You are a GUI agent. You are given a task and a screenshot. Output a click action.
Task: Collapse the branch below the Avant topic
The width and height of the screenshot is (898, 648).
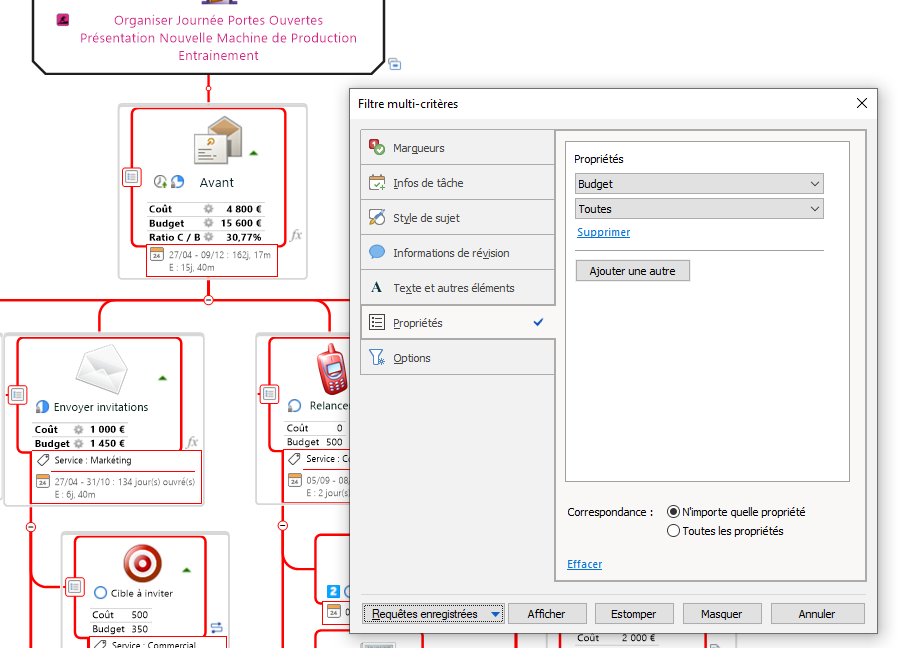click(x=208, y=300)
